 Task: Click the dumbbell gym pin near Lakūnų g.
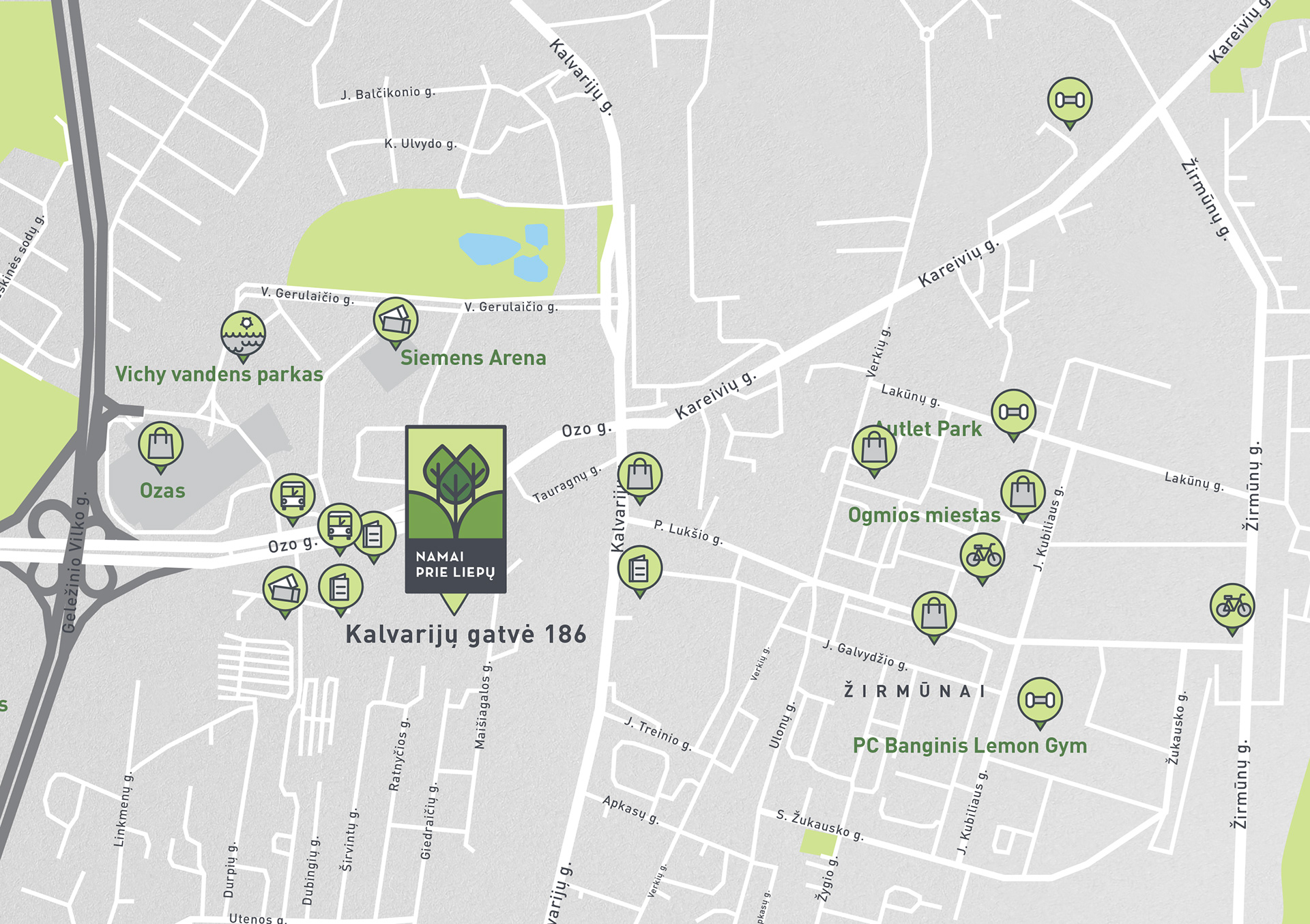coord(1013,415)
